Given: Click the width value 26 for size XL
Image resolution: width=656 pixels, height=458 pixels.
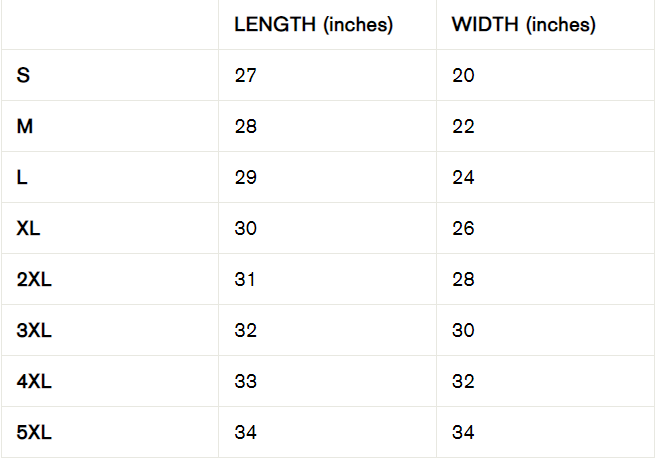Looking at the screenshot, I should pos(463,229).
